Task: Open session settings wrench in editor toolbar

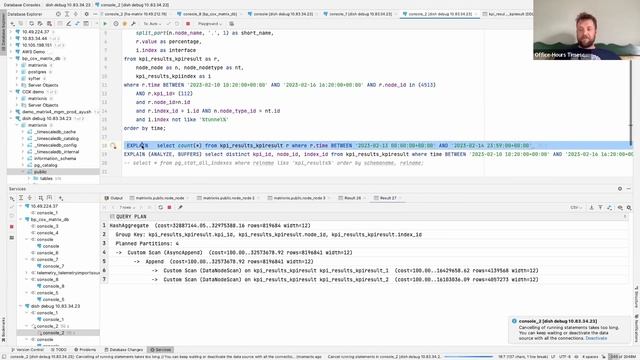Action: pos(133,24)
